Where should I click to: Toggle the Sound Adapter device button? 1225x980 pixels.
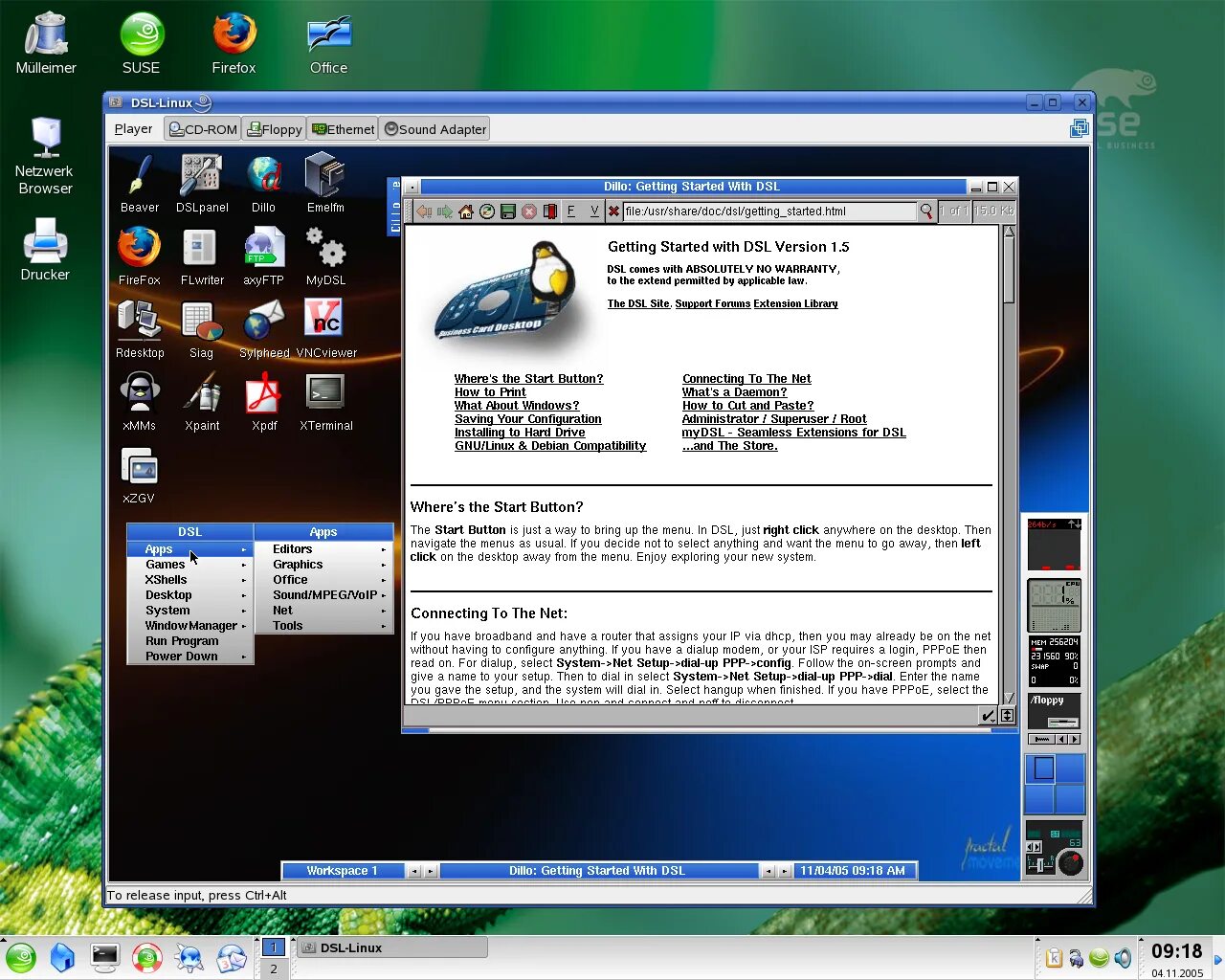pyautogui.click(x=435, y=129)
